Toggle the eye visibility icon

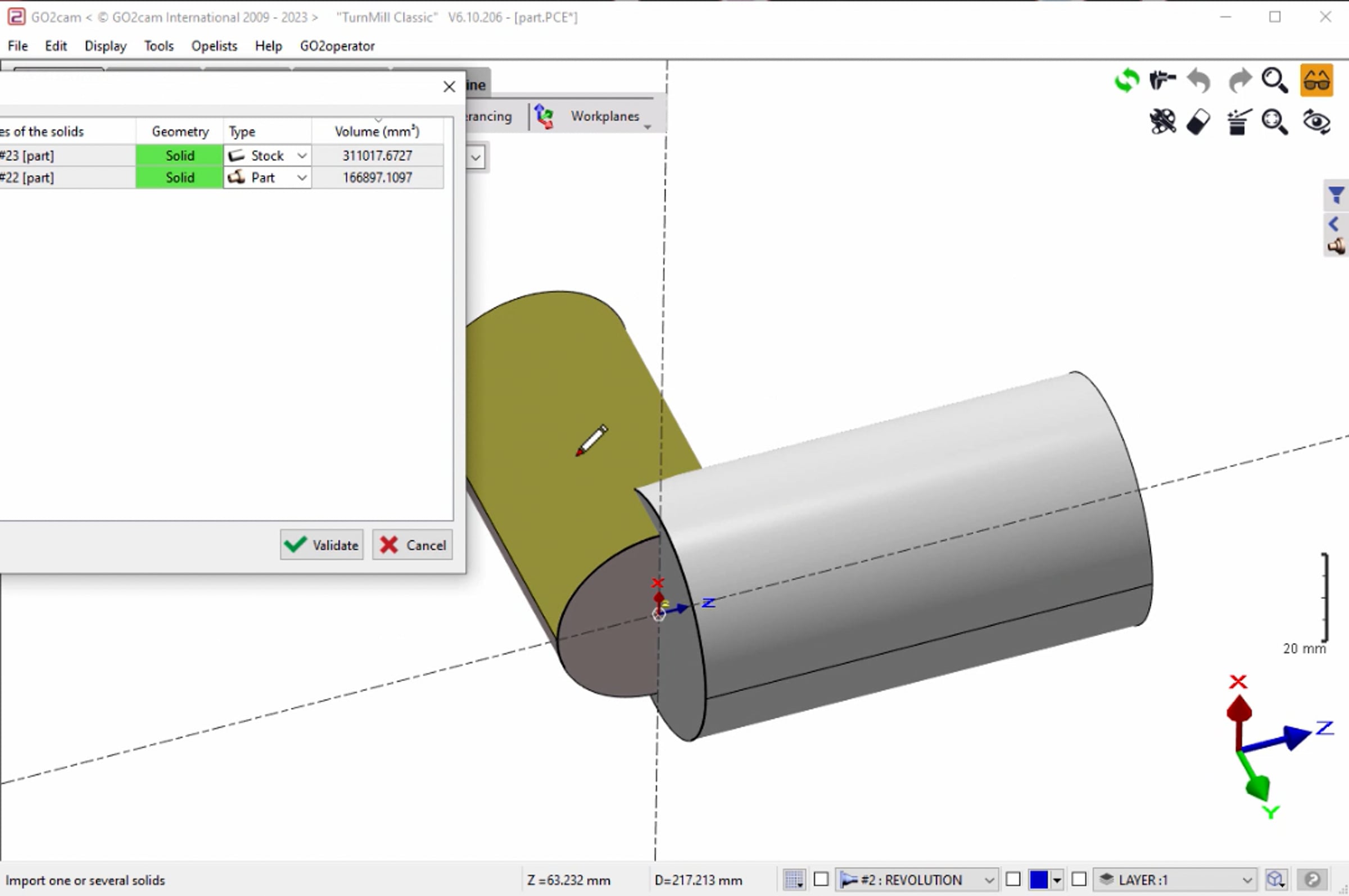(1316, 122)
